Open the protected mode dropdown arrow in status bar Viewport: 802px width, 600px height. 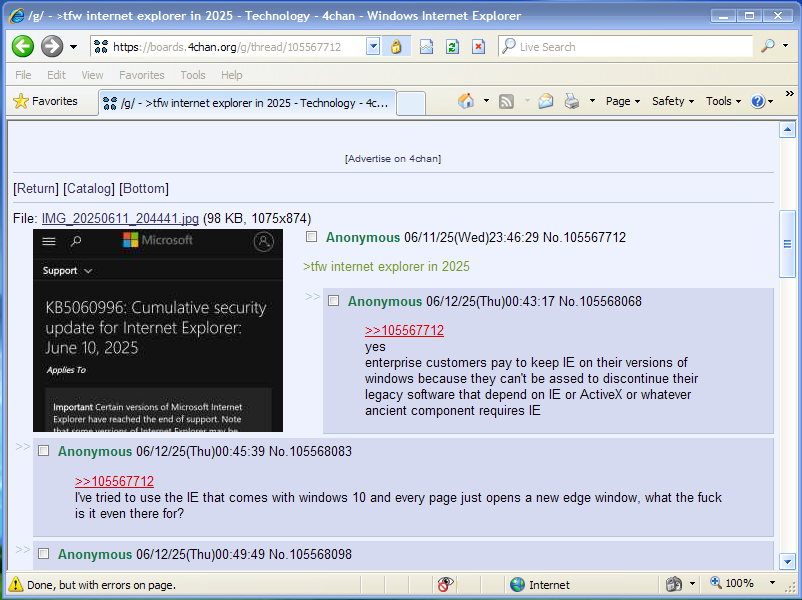[693, 584]
